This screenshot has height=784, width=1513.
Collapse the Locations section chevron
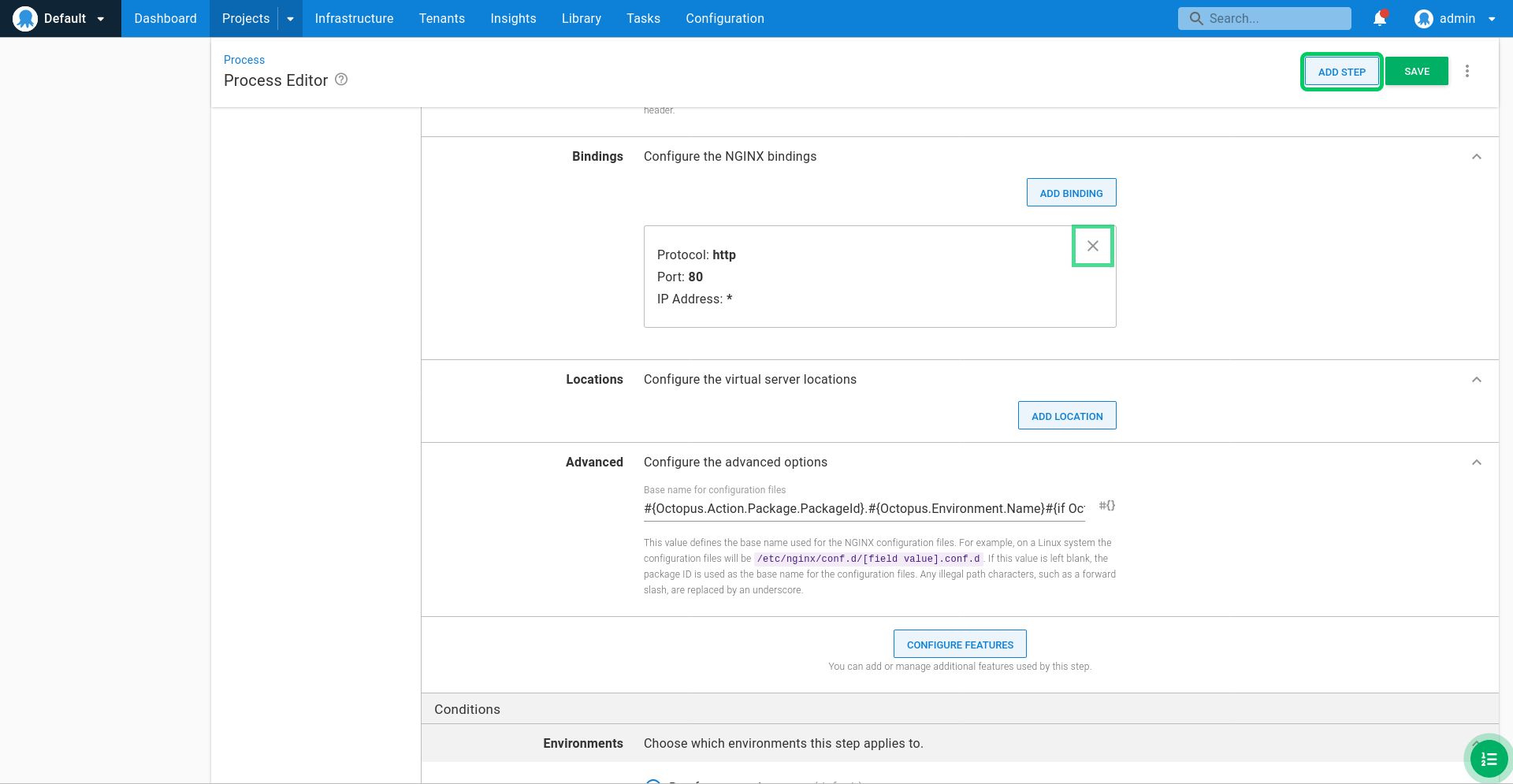pos(1477,380)
